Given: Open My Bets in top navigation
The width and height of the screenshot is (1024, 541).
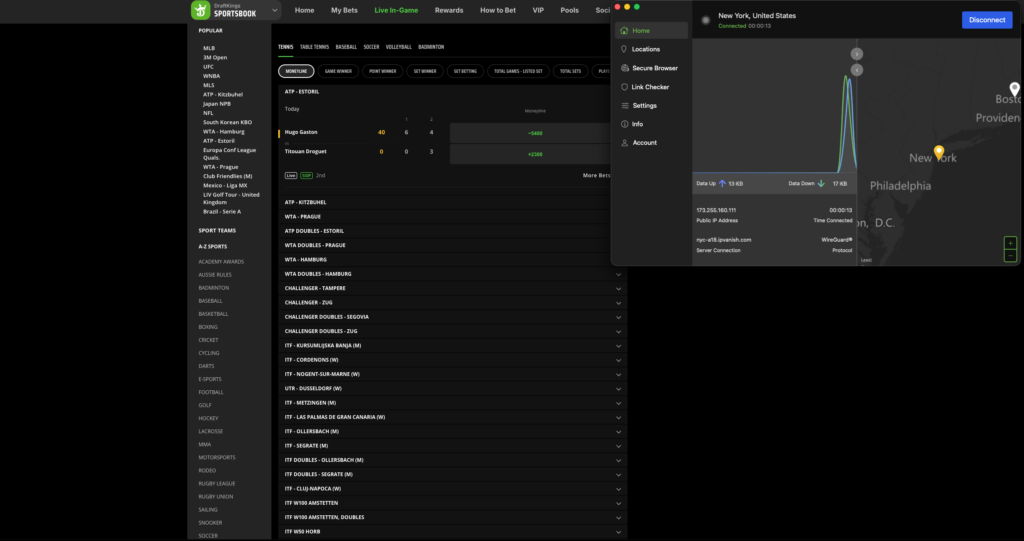Looking at the screenshot, I should pos(344,10).
